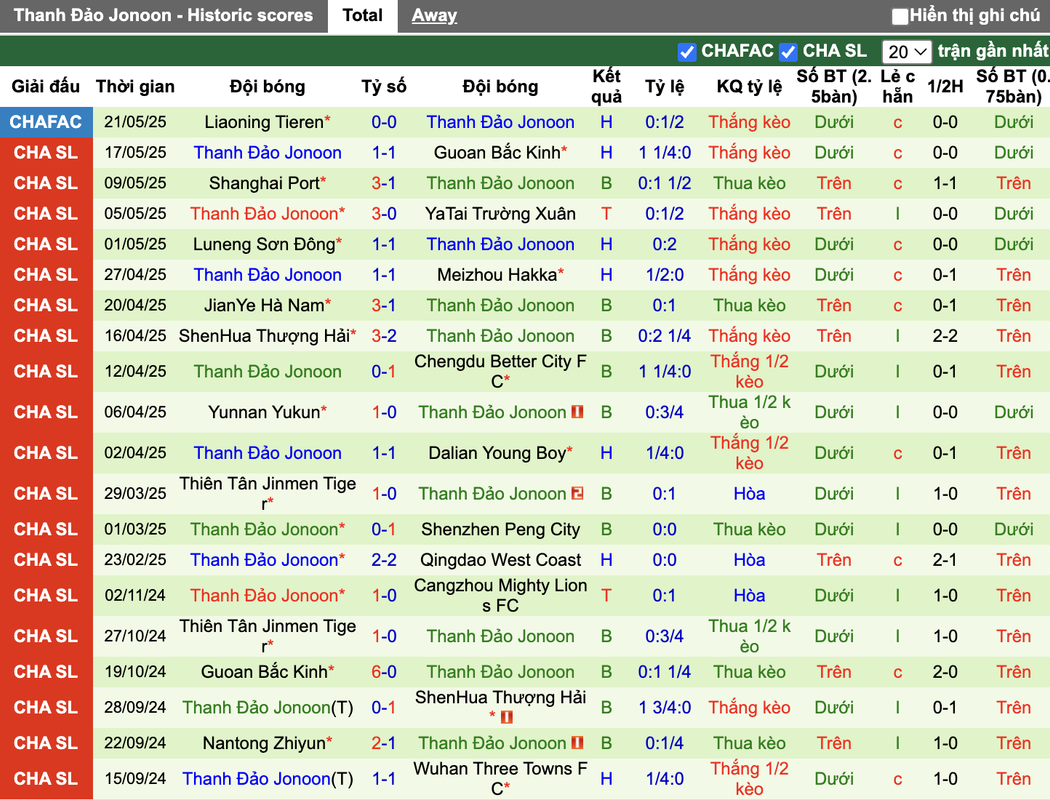Click the 3-2 score of ShenHua Thượng Hải match
The height and width of the screenshot is (800, 1050).
(x=384, y=335)
